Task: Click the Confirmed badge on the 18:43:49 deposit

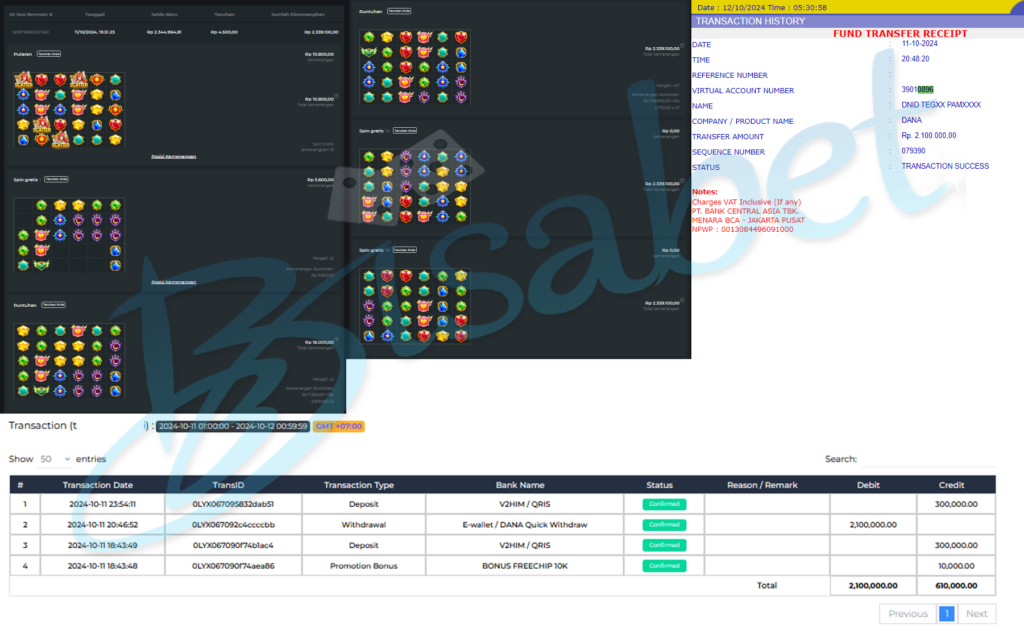Action: click(664, 545)
